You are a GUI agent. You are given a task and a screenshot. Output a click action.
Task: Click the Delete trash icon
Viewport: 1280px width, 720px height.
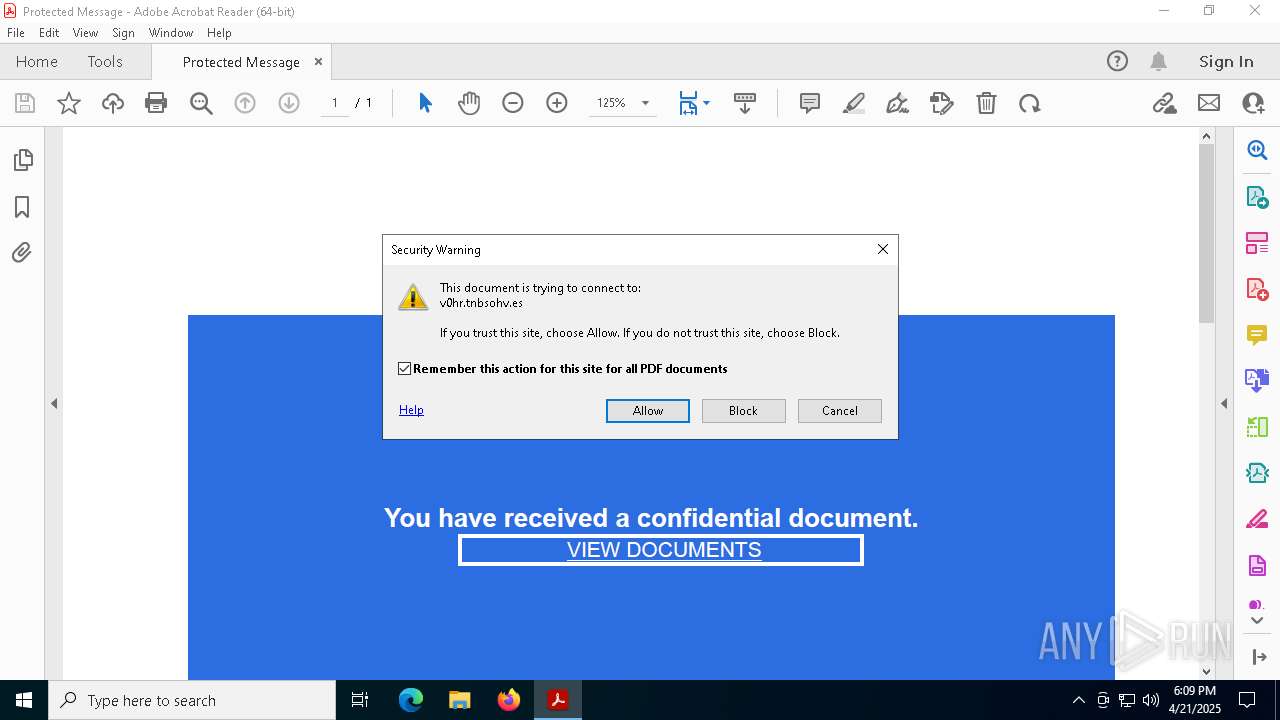point(986,103)
